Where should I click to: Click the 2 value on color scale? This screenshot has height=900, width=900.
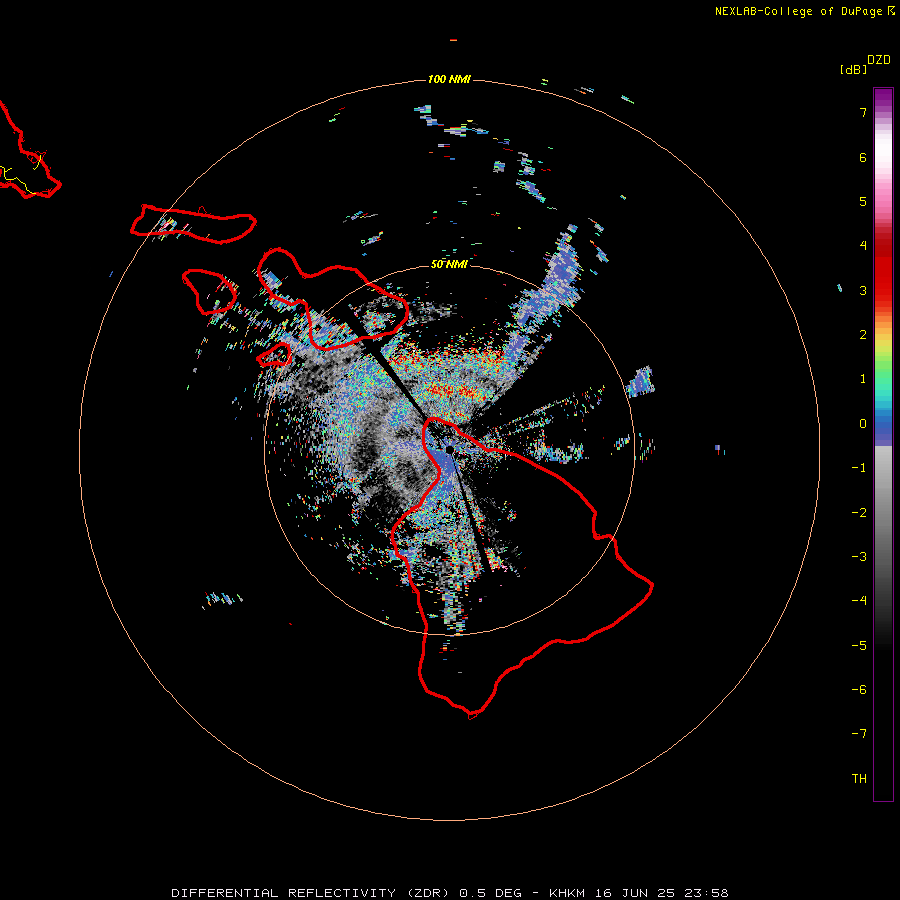click(x=863, y=335)
